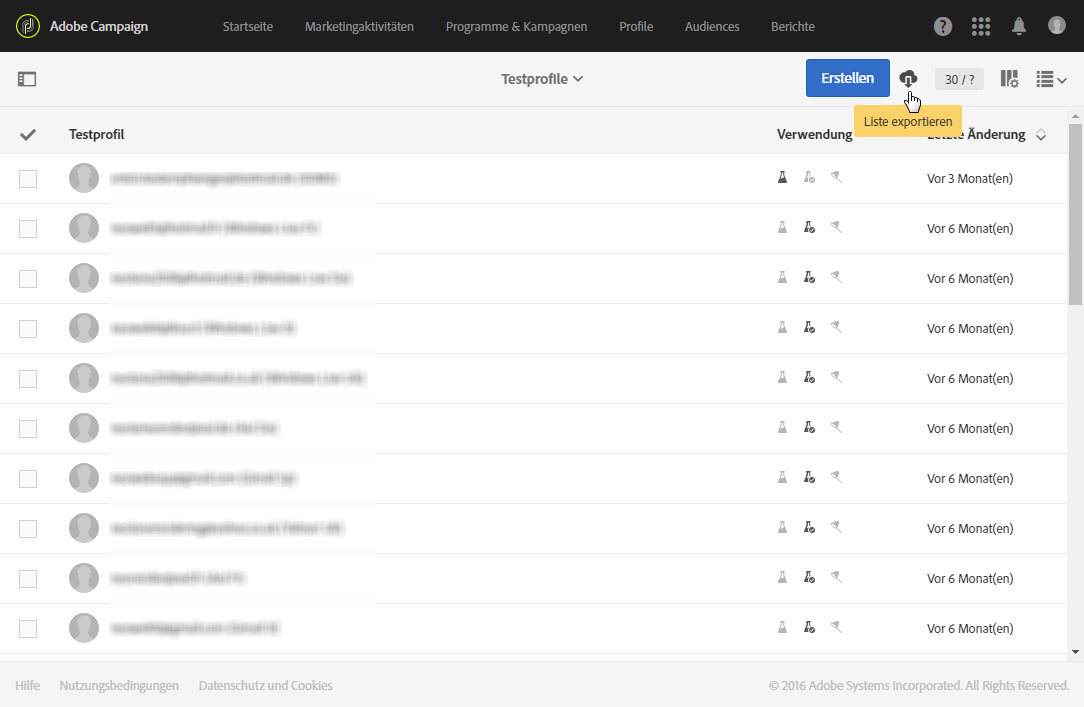1084x707 pixels.
Task: Click the Adobe Campaign logo icon
Action: click(x=28, y=26)
